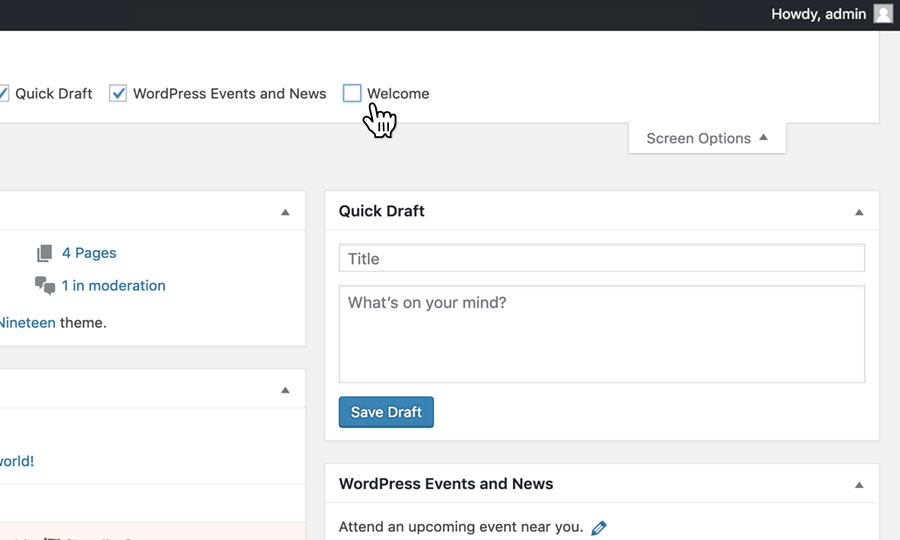This screenshot has width=900, height=540.
Task: Click the comments icon beside moderation
Action: (x=45, y=285)
